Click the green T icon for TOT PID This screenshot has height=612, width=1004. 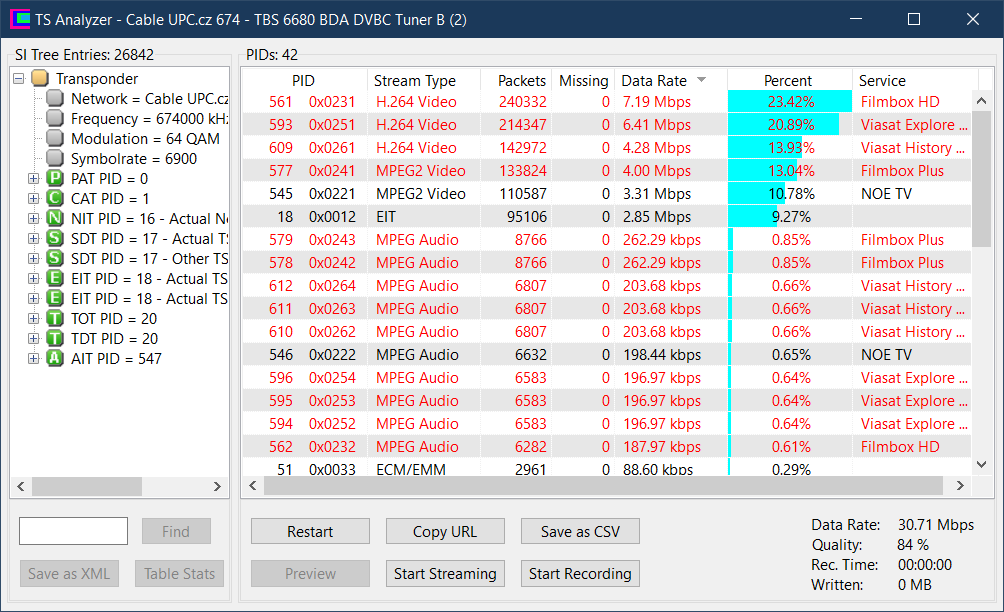coord(55,318)
